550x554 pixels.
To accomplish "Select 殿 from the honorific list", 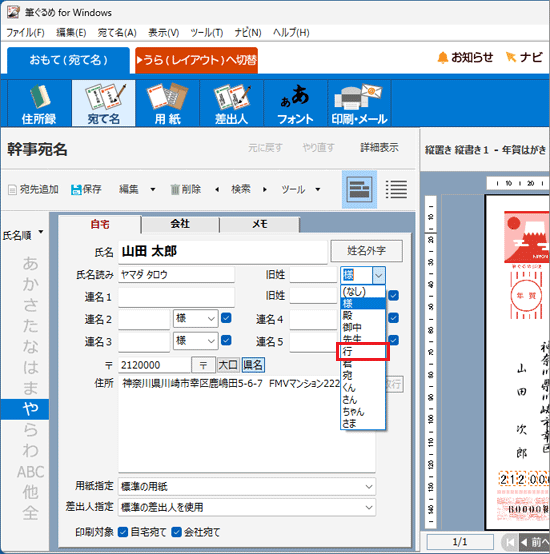I will (x=363, y=315).
